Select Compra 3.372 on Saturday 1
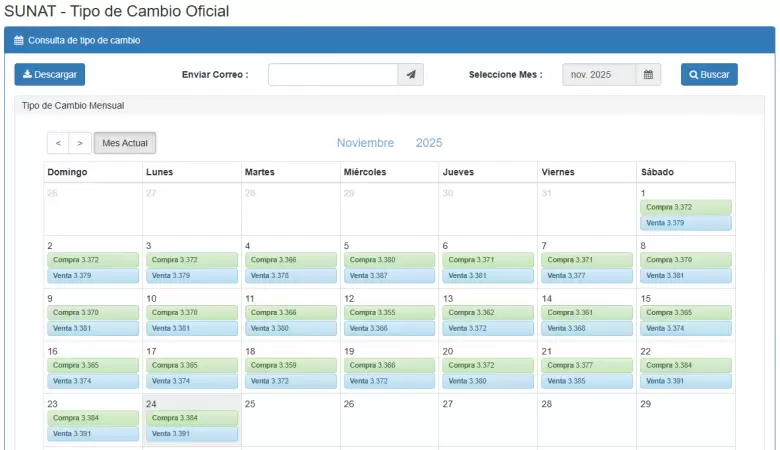 686,207
